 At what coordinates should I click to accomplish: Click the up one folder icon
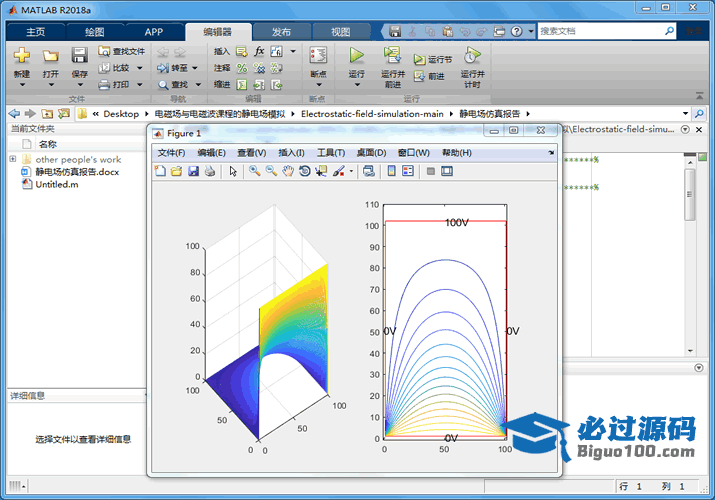[x=47, y=113]
